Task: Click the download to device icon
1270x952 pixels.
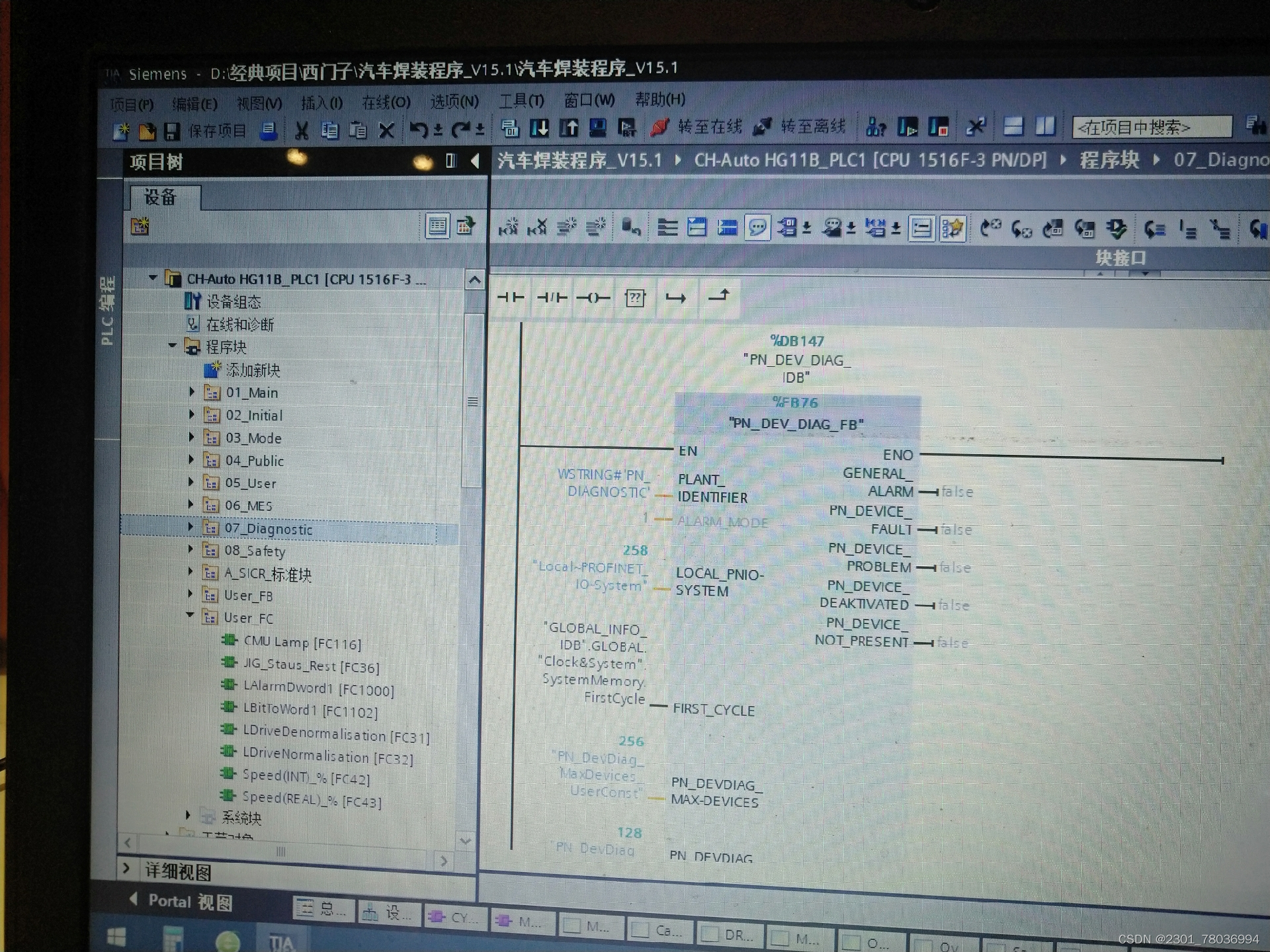Action: point(539,128)
